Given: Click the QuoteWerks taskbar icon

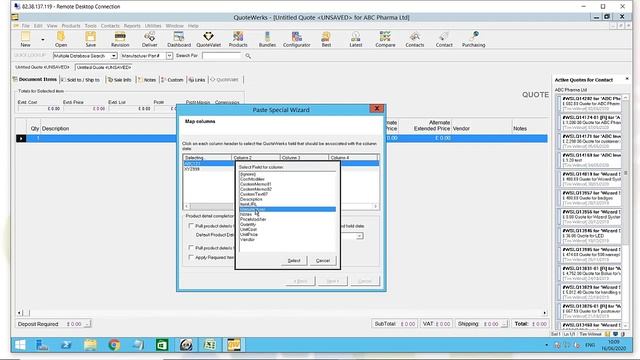Looking at the screenshot, I should [234, 345].
